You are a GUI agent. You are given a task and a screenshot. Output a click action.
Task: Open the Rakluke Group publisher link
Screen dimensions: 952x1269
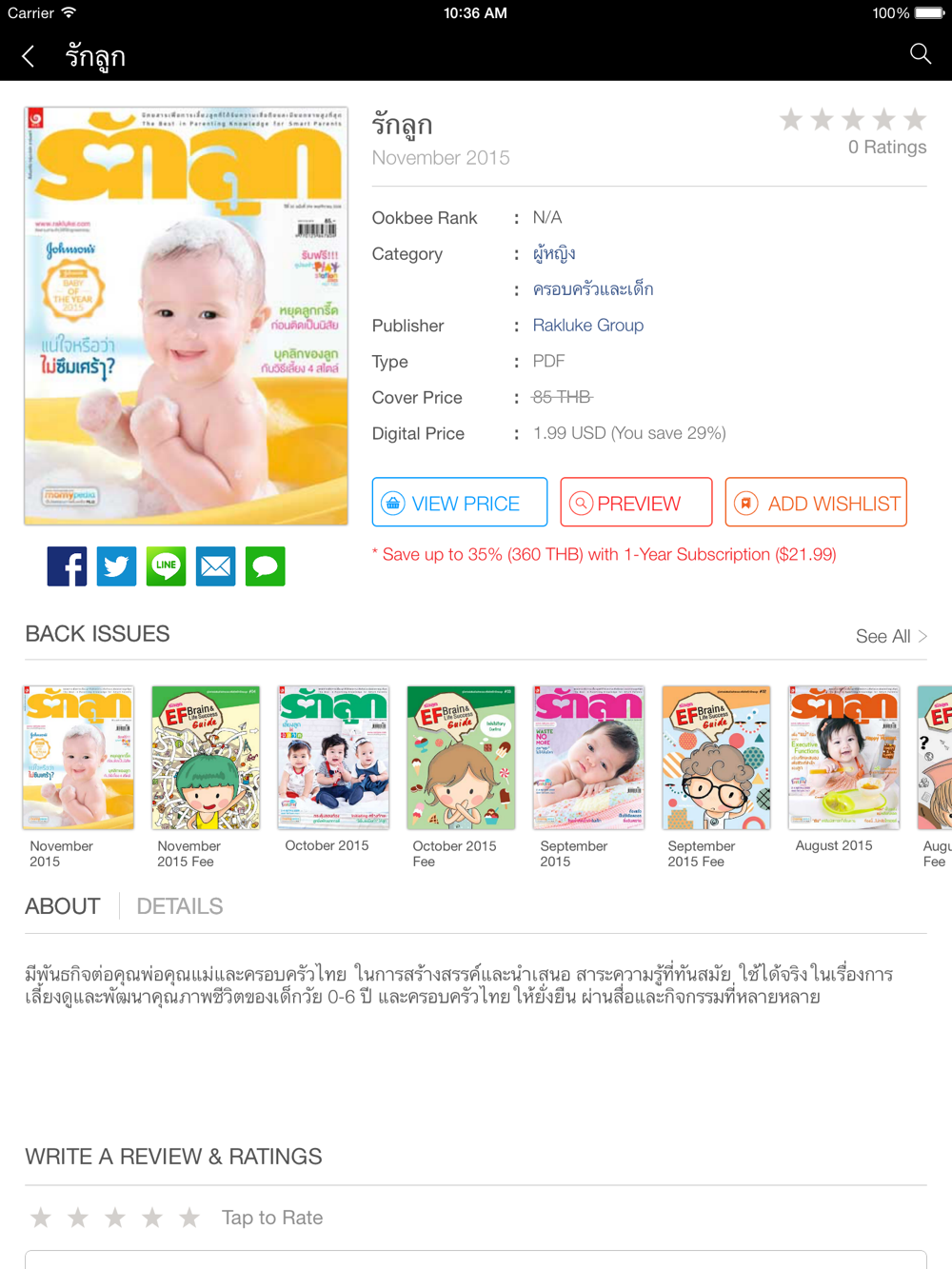(588, 326)
